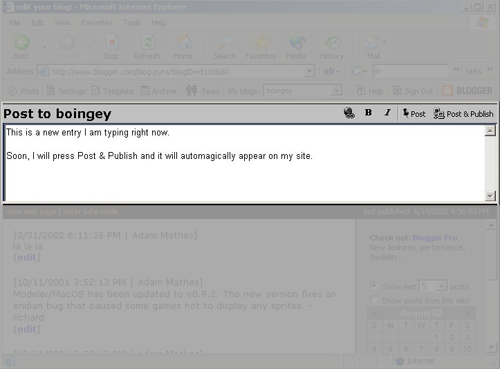Expand the posts count dropdown
Screen dimensions: 500x369
(x=441, y=286)
